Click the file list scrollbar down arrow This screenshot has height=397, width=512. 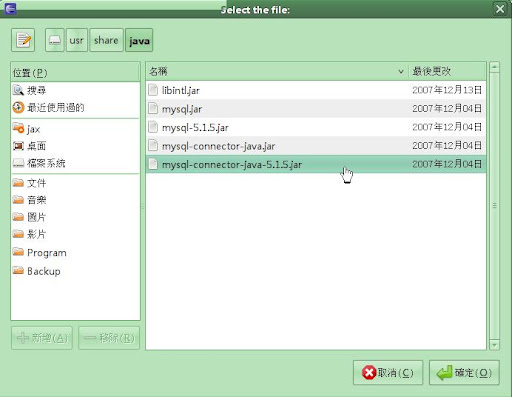pyautogui.click(x=494, y=344)
